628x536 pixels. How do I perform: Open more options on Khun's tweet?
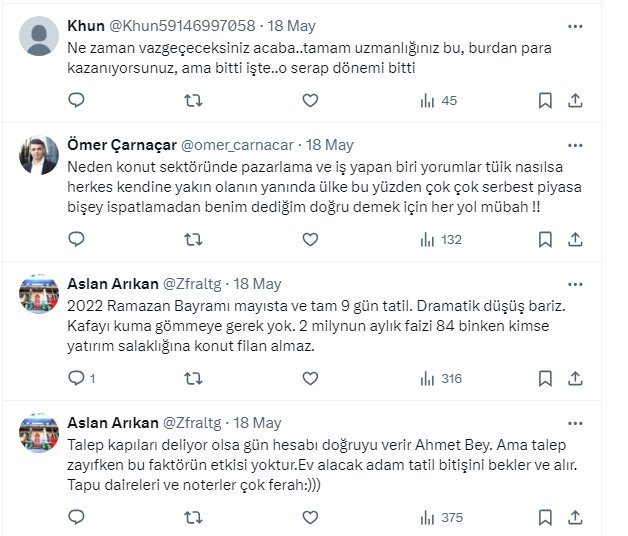tap(575, 26)
